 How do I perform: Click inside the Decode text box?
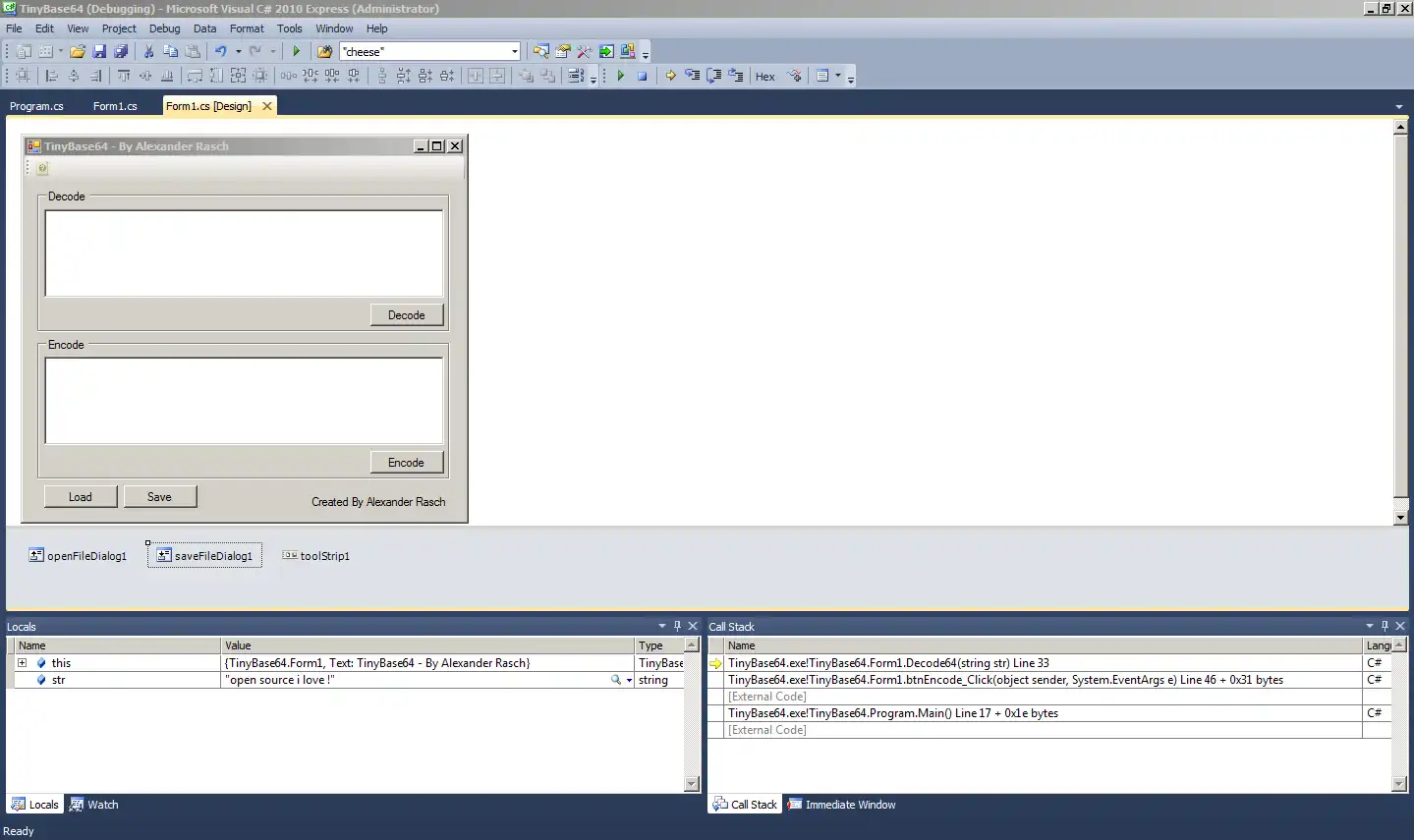click(244, 253)
